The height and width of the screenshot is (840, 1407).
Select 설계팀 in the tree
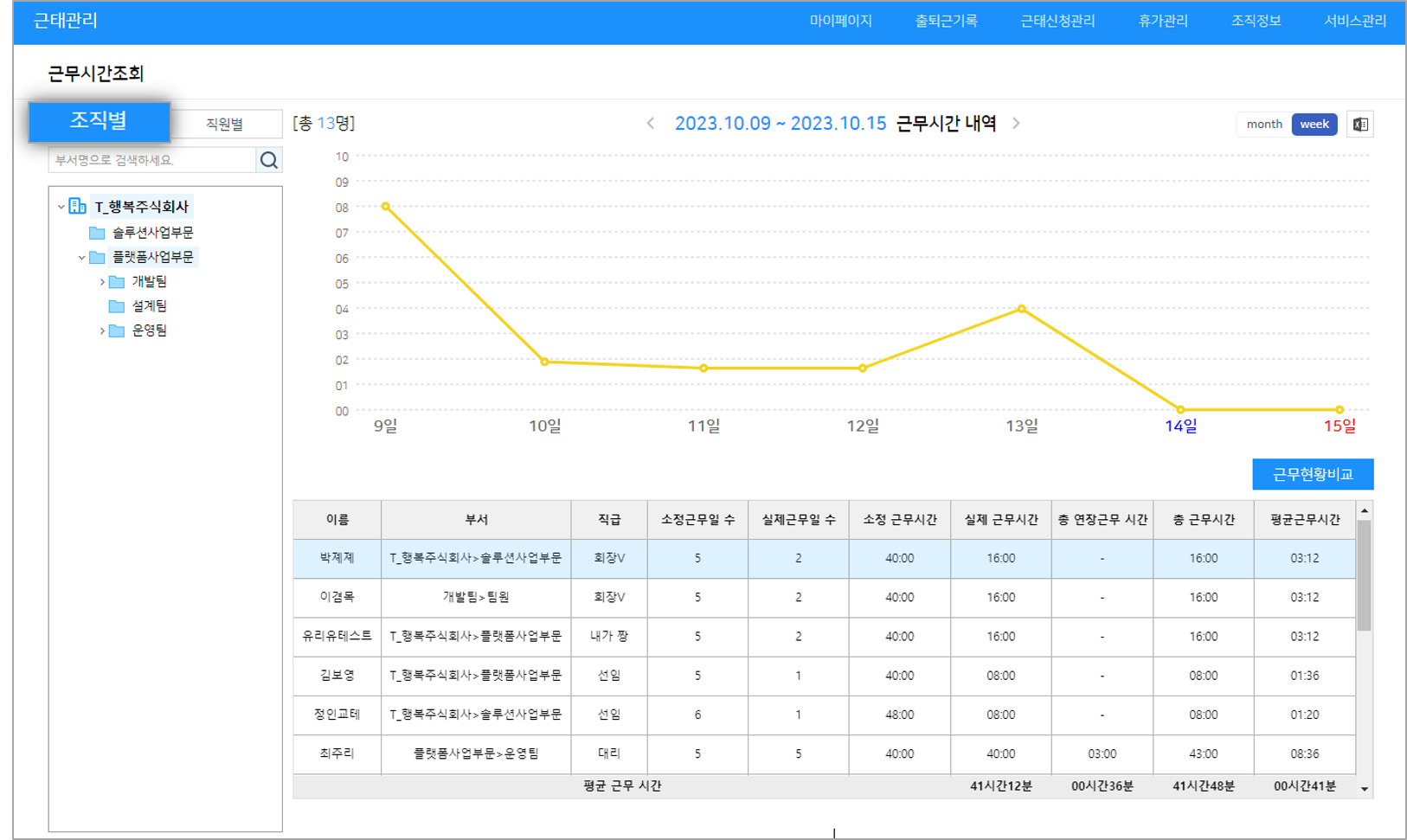149,306
